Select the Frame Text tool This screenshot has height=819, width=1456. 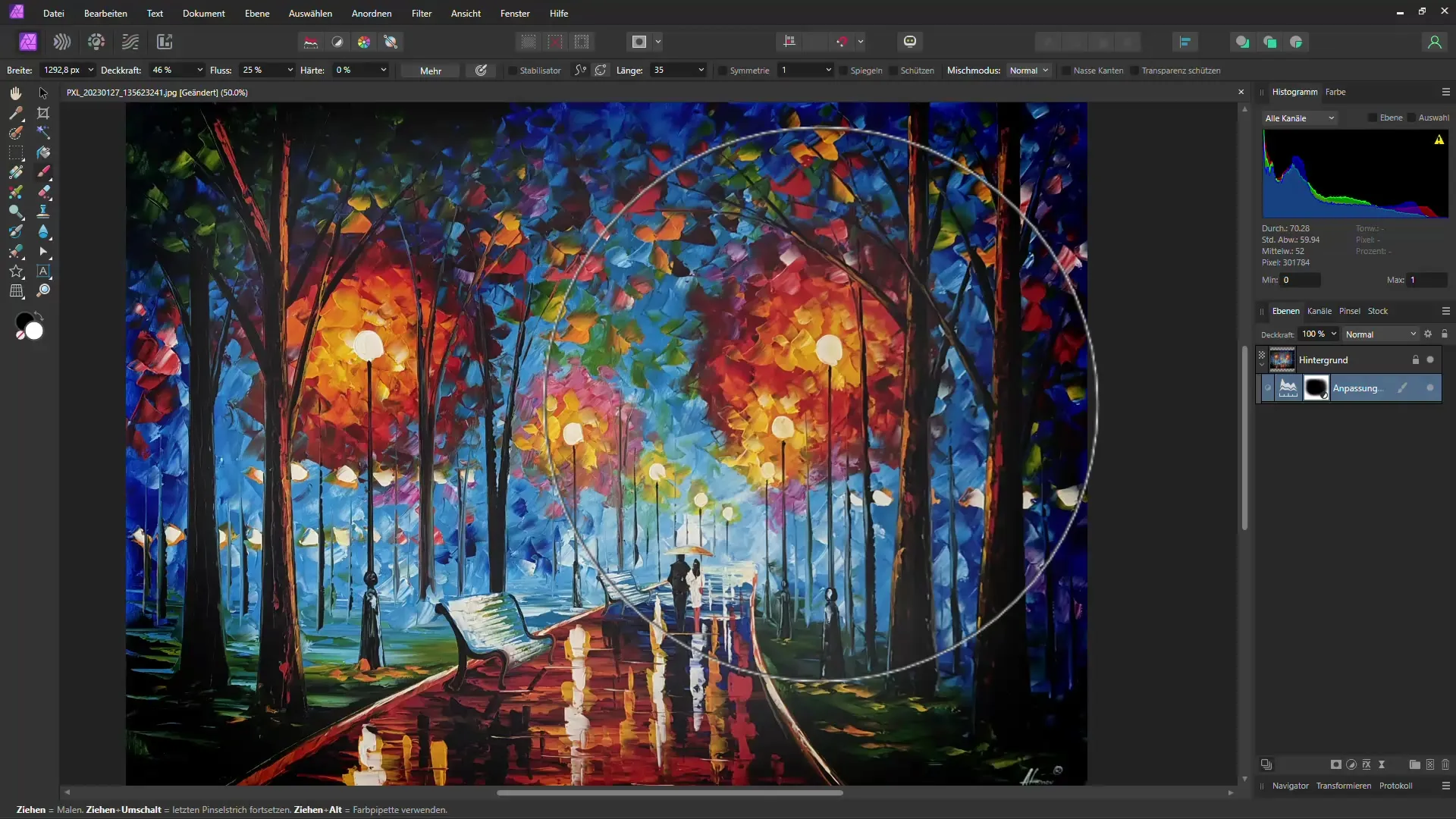pos(43,271)
